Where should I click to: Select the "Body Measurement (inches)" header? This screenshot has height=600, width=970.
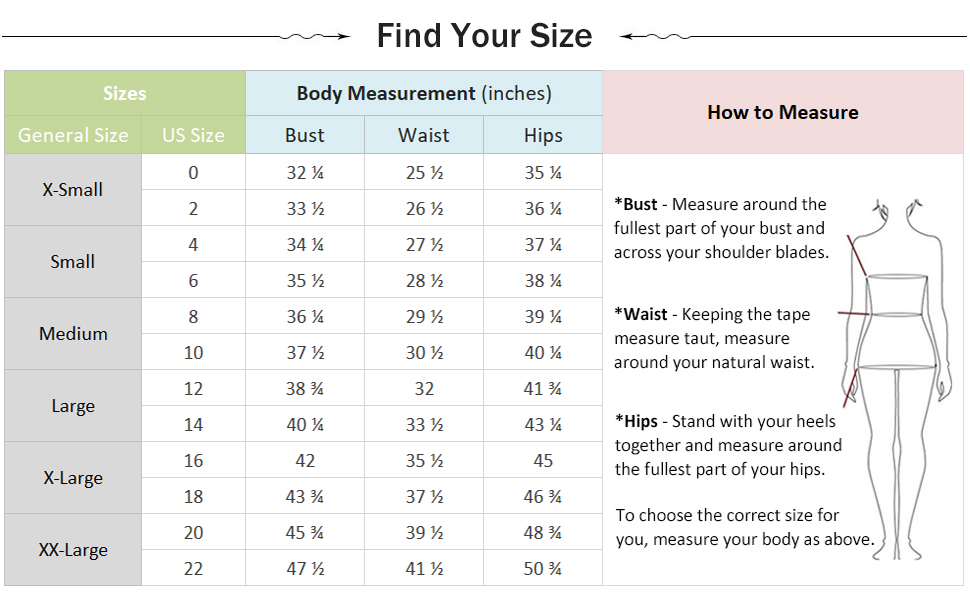[x=424, y=94]
